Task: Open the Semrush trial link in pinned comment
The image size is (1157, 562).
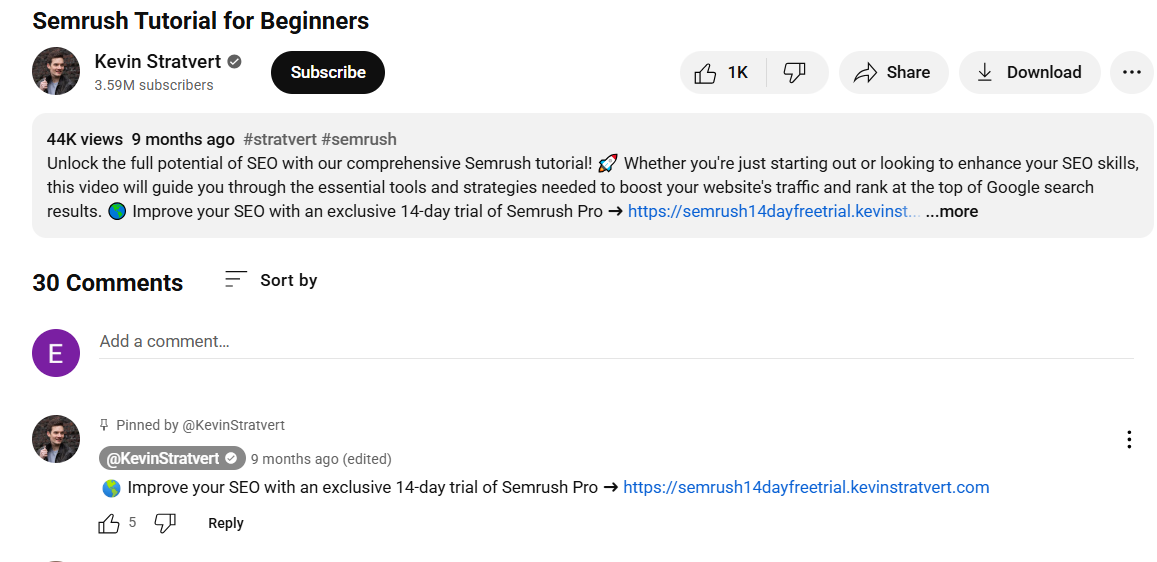Action: click(806, 488)
